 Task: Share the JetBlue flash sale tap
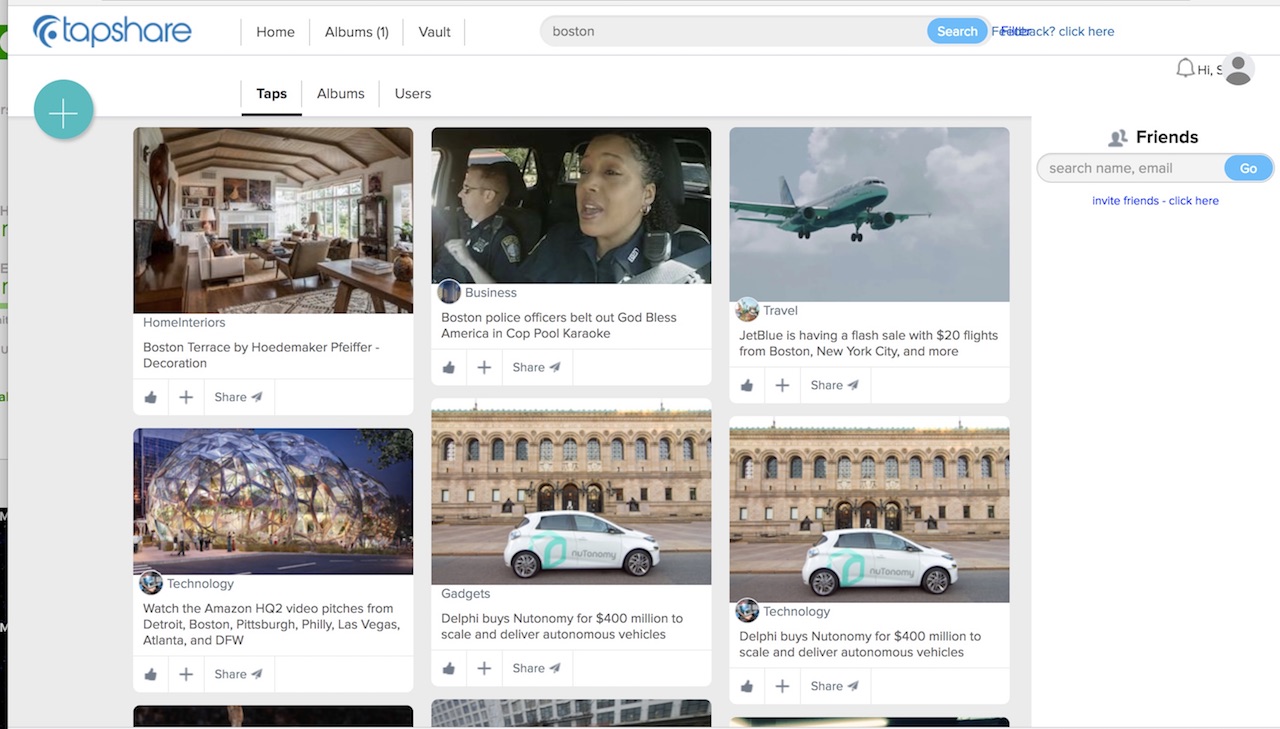tap(834, 385)
